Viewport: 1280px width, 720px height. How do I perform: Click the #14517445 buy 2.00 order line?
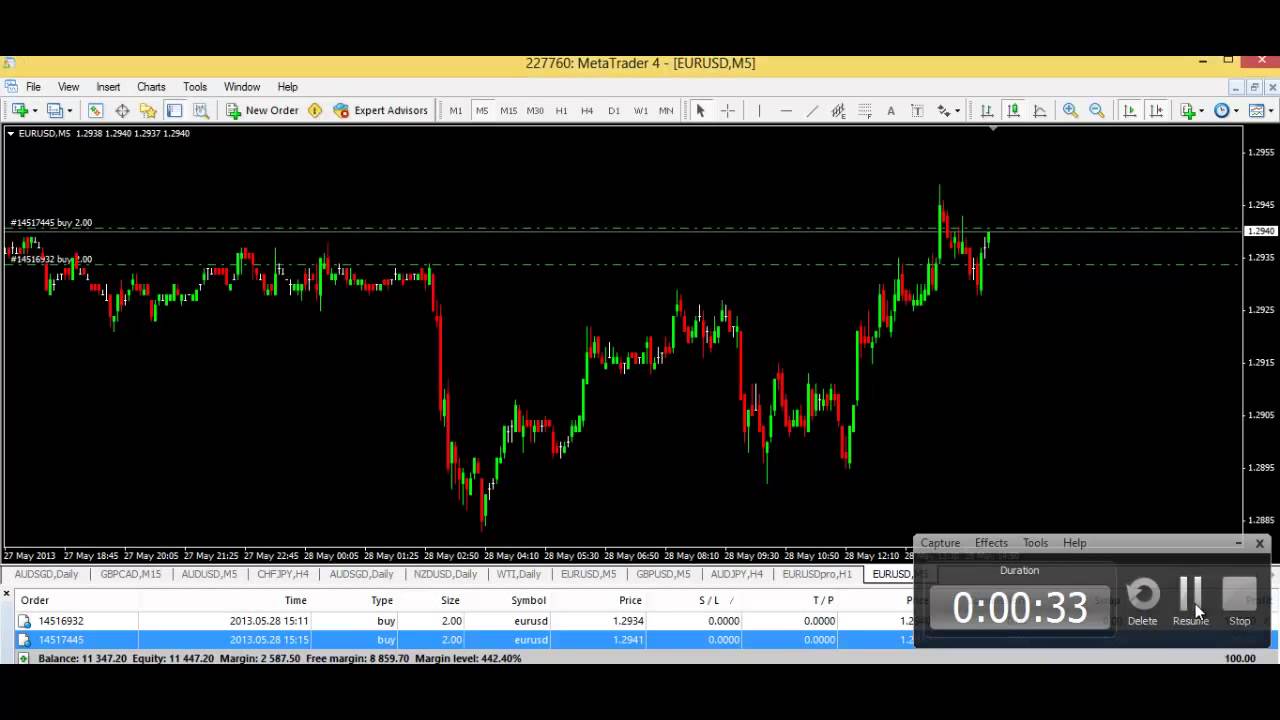51,223
